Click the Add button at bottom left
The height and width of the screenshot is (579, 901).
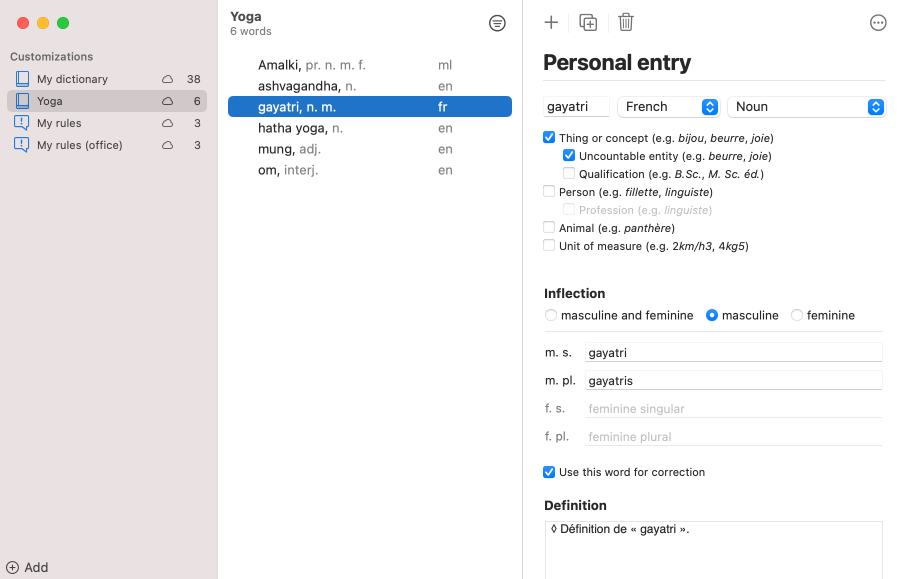(x=28, y=567)
